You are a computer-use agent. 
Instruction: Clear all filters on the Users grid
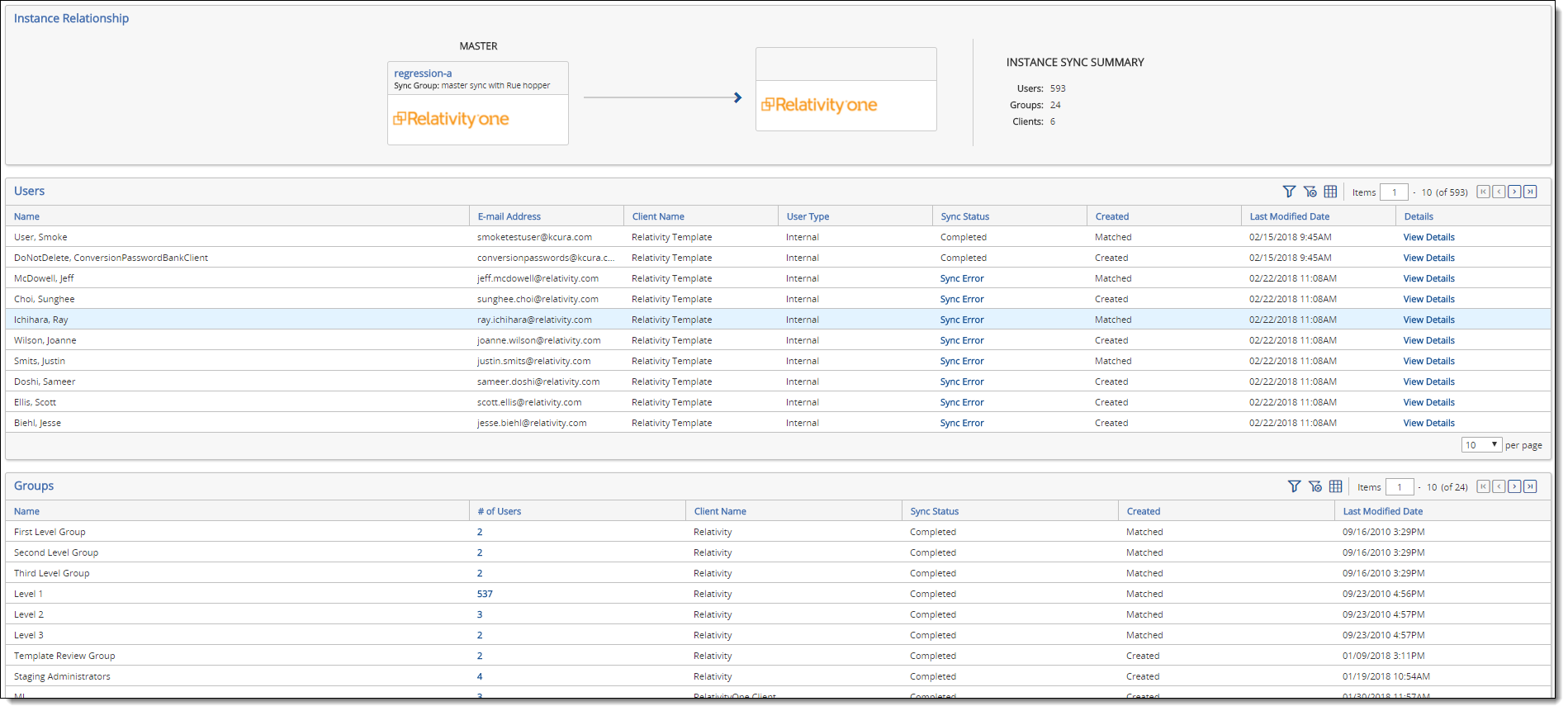click(x=1310, y=192)
